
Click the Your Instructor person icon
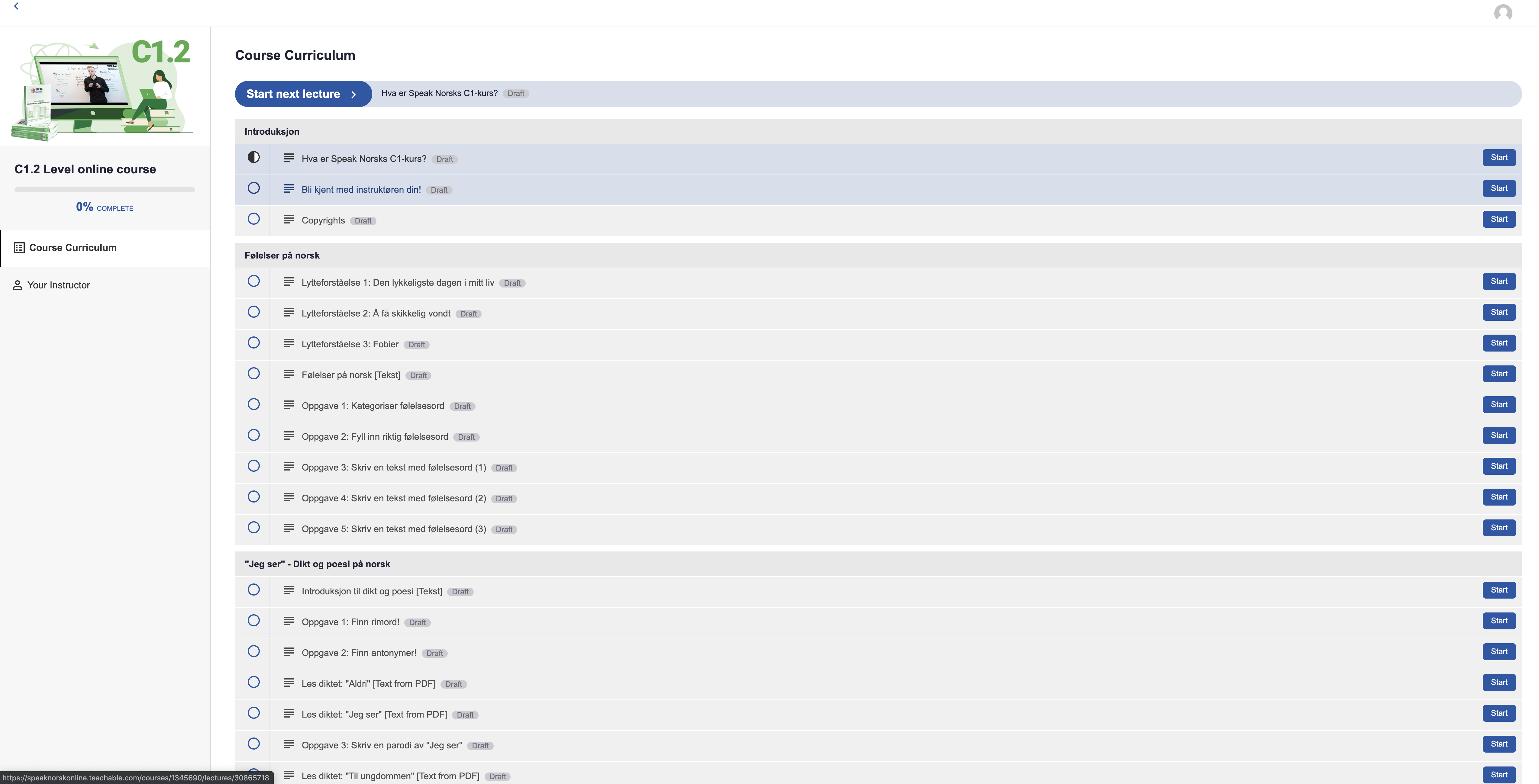pos(17,285)
